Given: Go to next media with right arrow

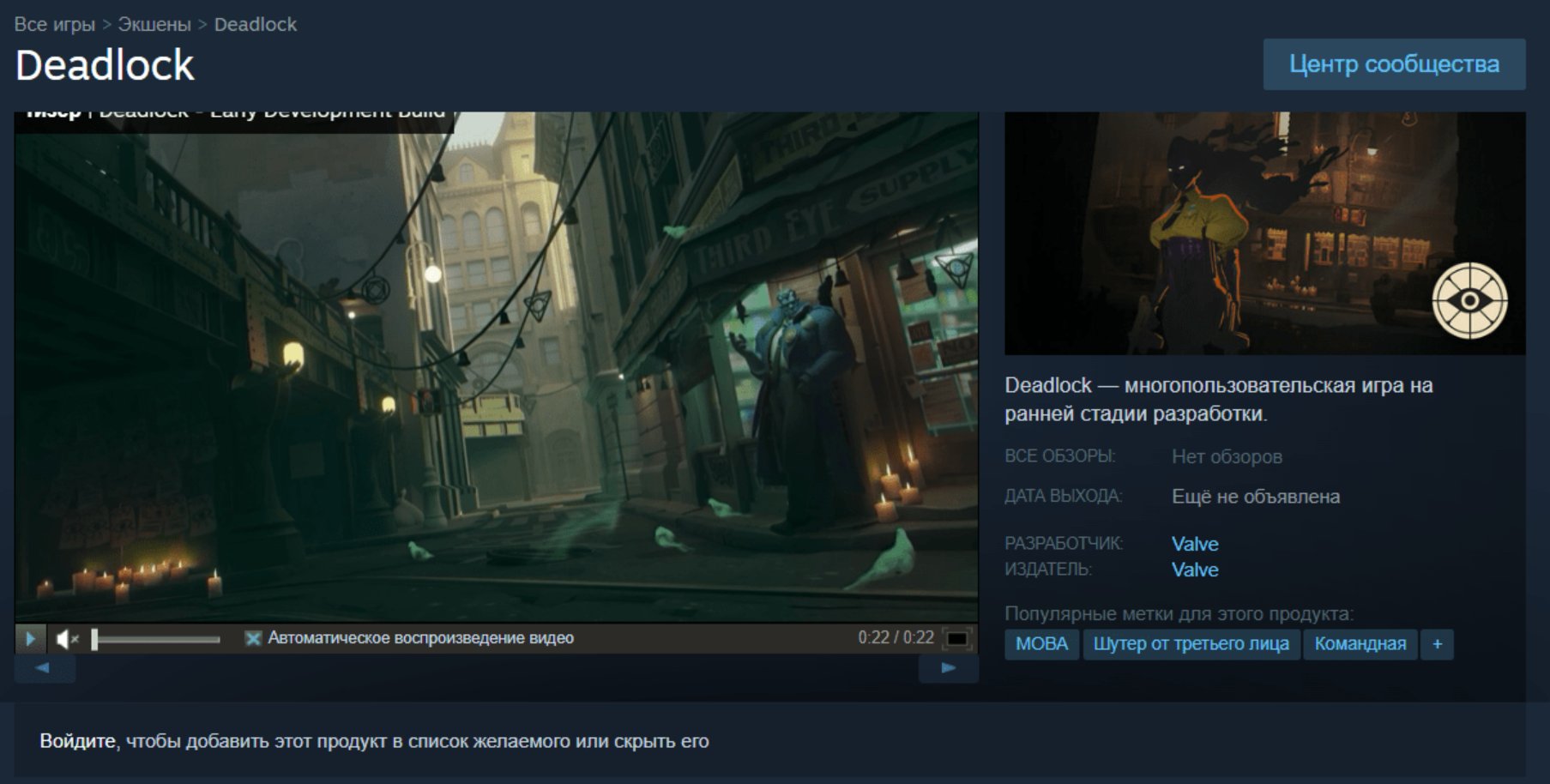Looking at the screenshot, I should (948, 668).
